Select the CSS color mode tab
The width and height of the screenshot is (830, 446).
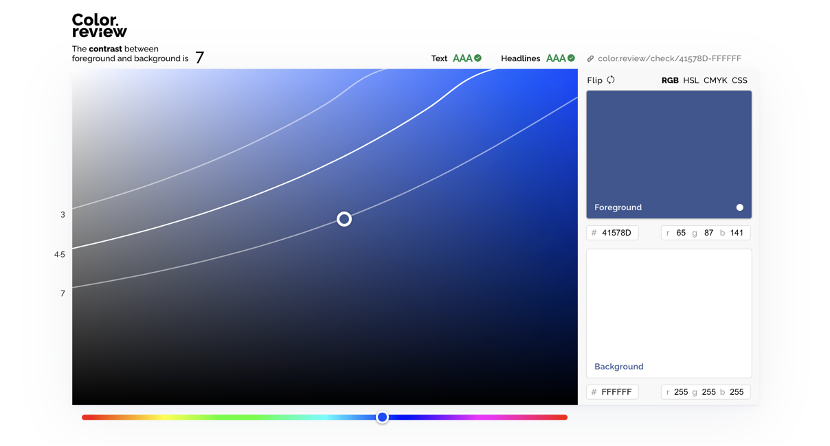[739, 80]
